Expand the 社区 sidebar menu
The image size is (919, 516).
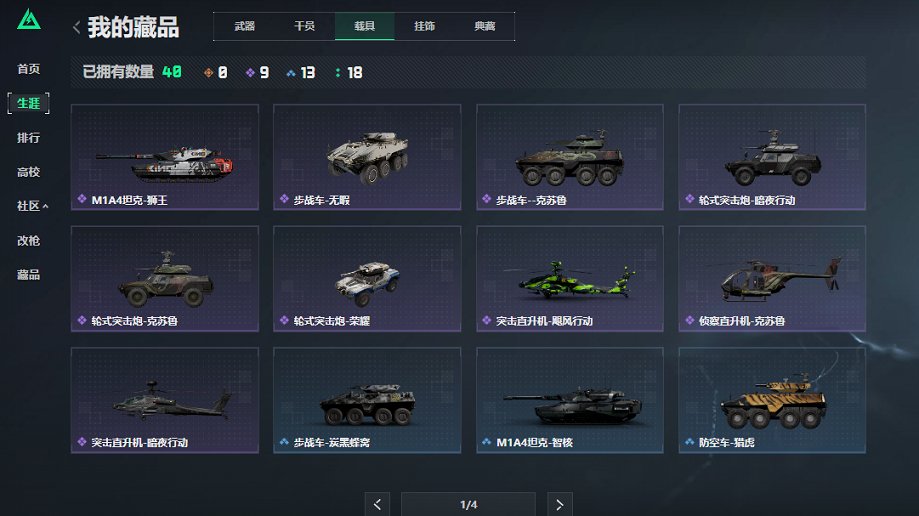click(32, 206)
